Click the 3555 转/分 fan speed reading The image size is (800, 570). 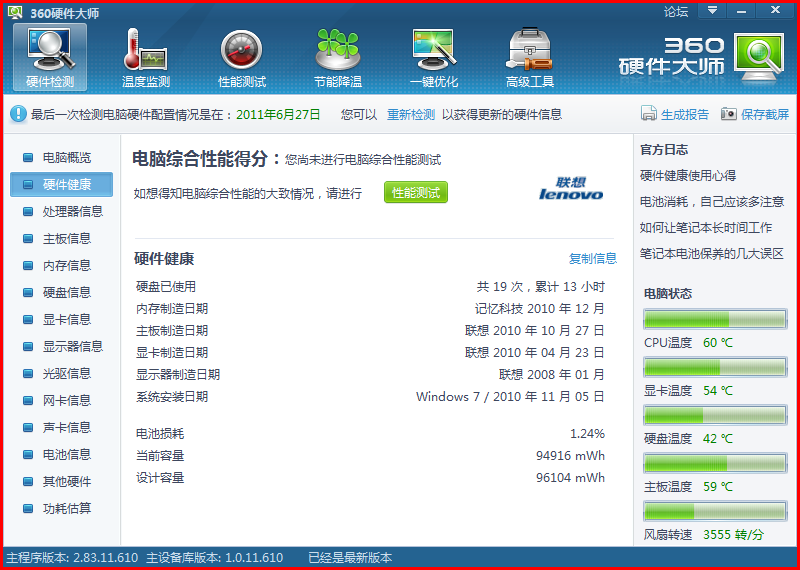[x=734, y=535]
